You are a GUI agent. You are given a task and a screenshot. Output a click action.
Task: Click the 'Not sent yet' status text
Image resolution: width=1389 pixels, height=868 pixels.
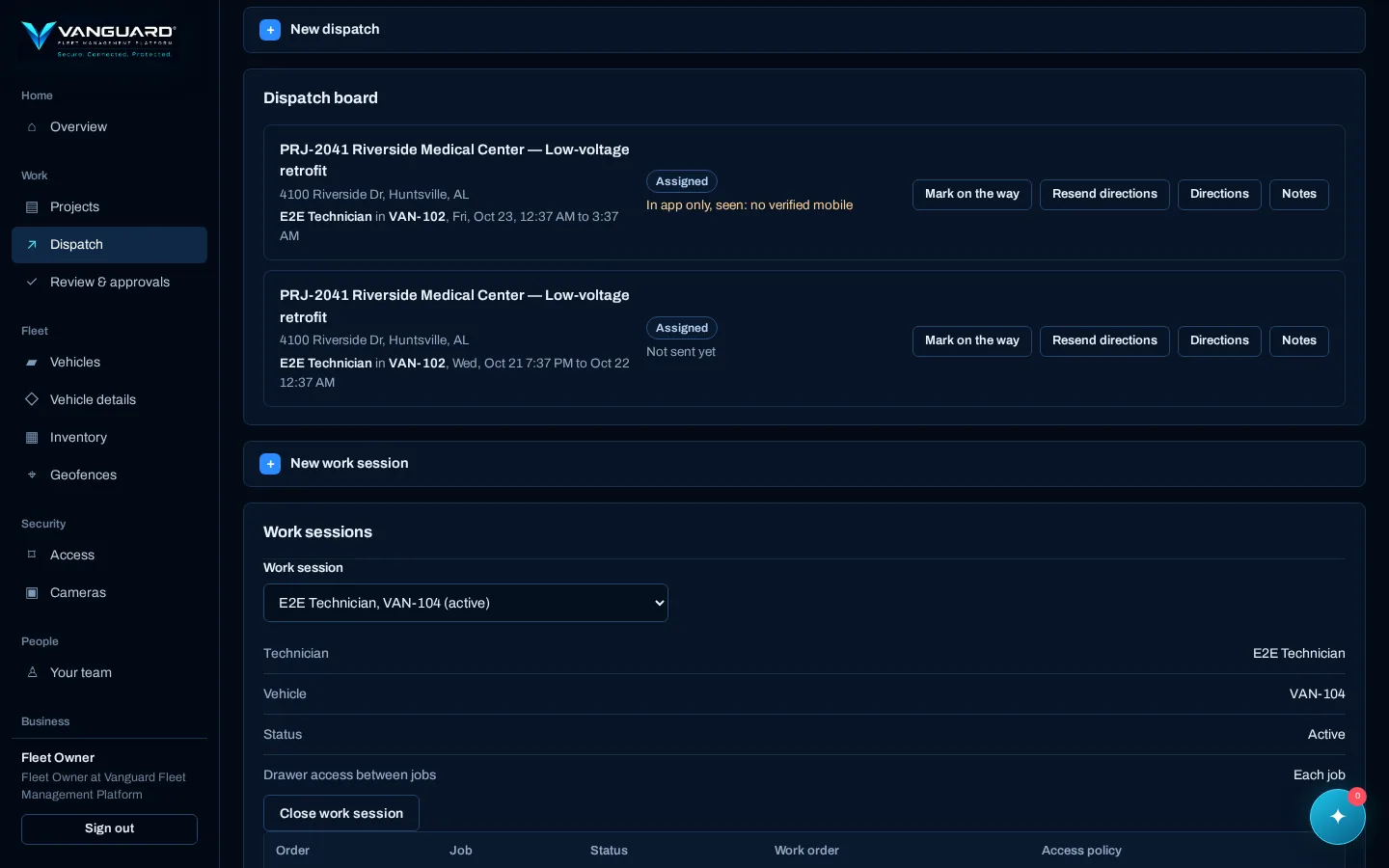(681, 352)
